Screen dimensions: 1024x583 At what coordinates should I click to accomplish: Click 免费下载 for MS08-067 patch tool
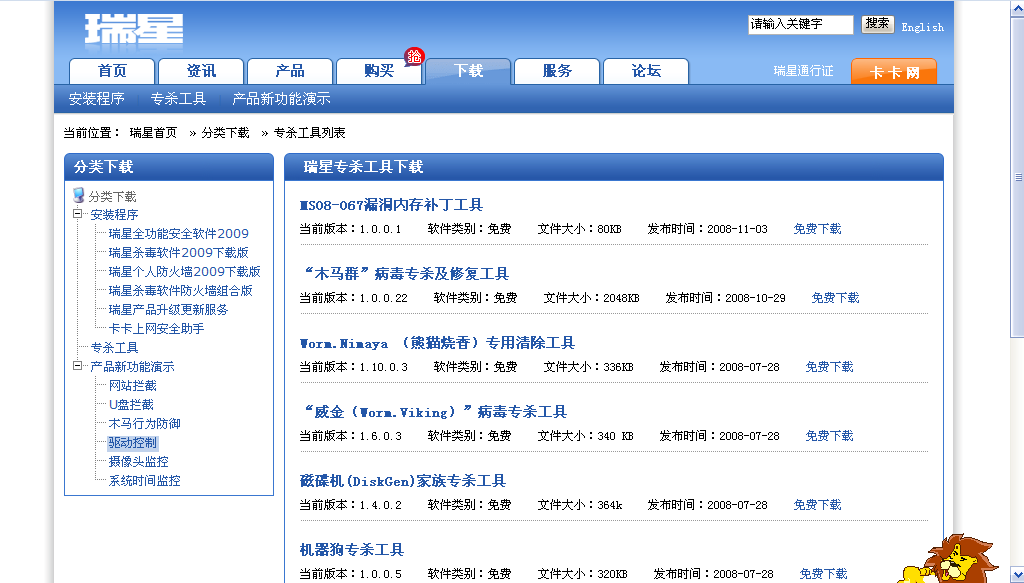click(817, 229)
